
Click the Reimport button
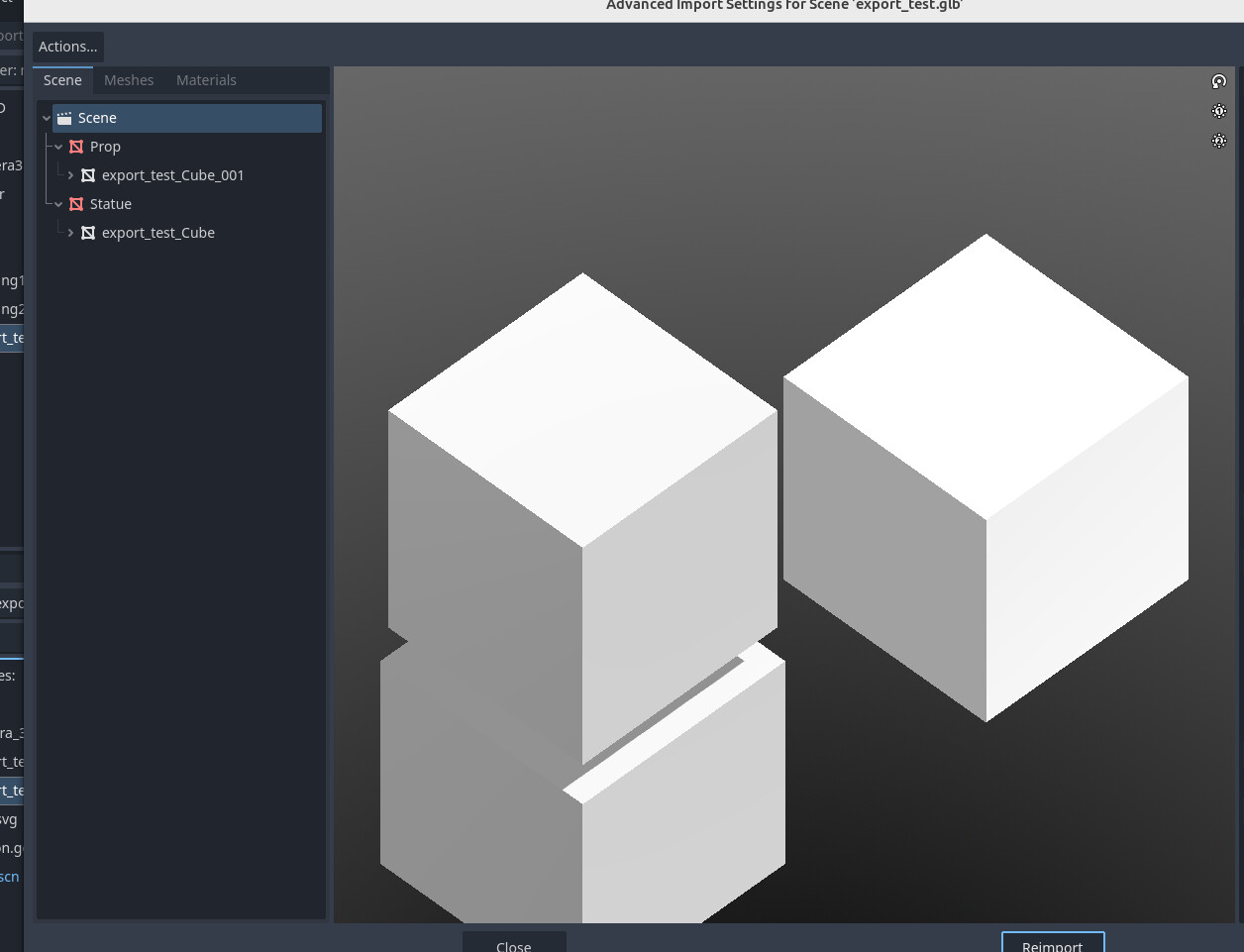(x=1052, y=944)
